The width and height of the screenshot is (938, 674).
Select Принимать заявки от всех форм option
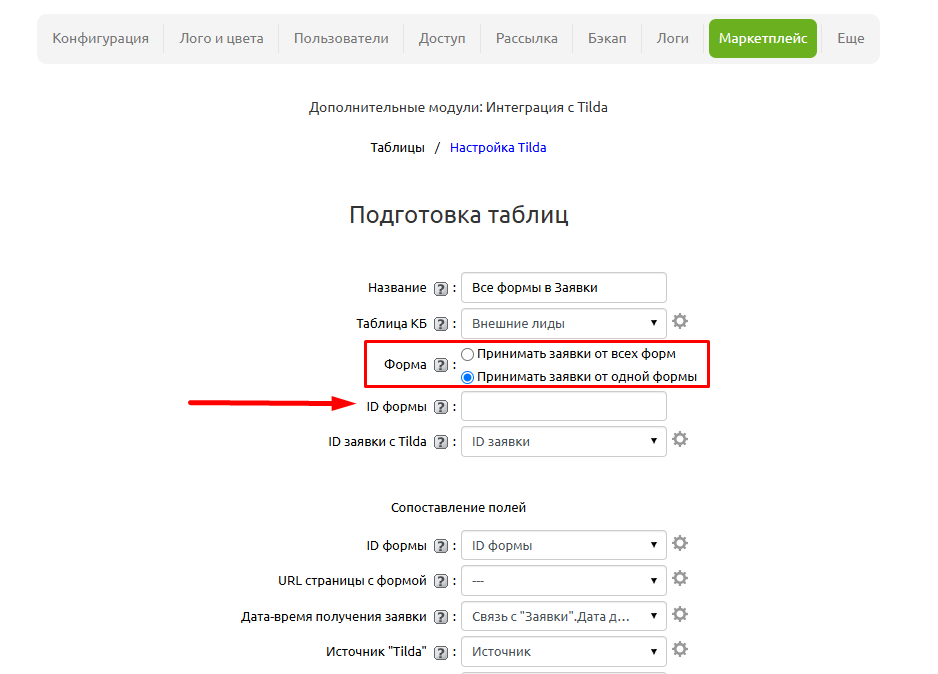coord(468,354)
